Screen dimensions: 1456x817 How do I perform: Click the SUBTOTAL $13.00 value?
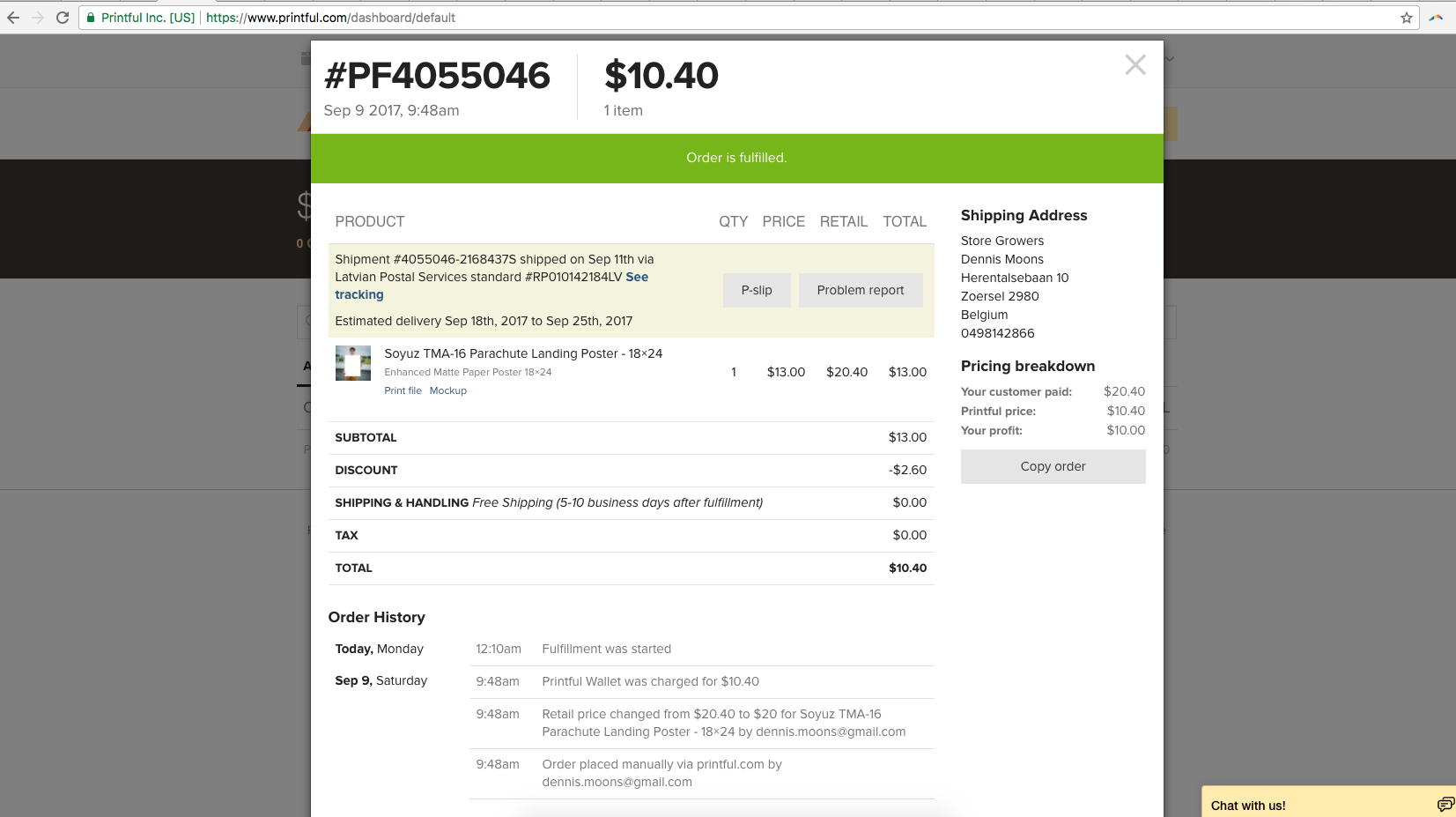[907, 437]
